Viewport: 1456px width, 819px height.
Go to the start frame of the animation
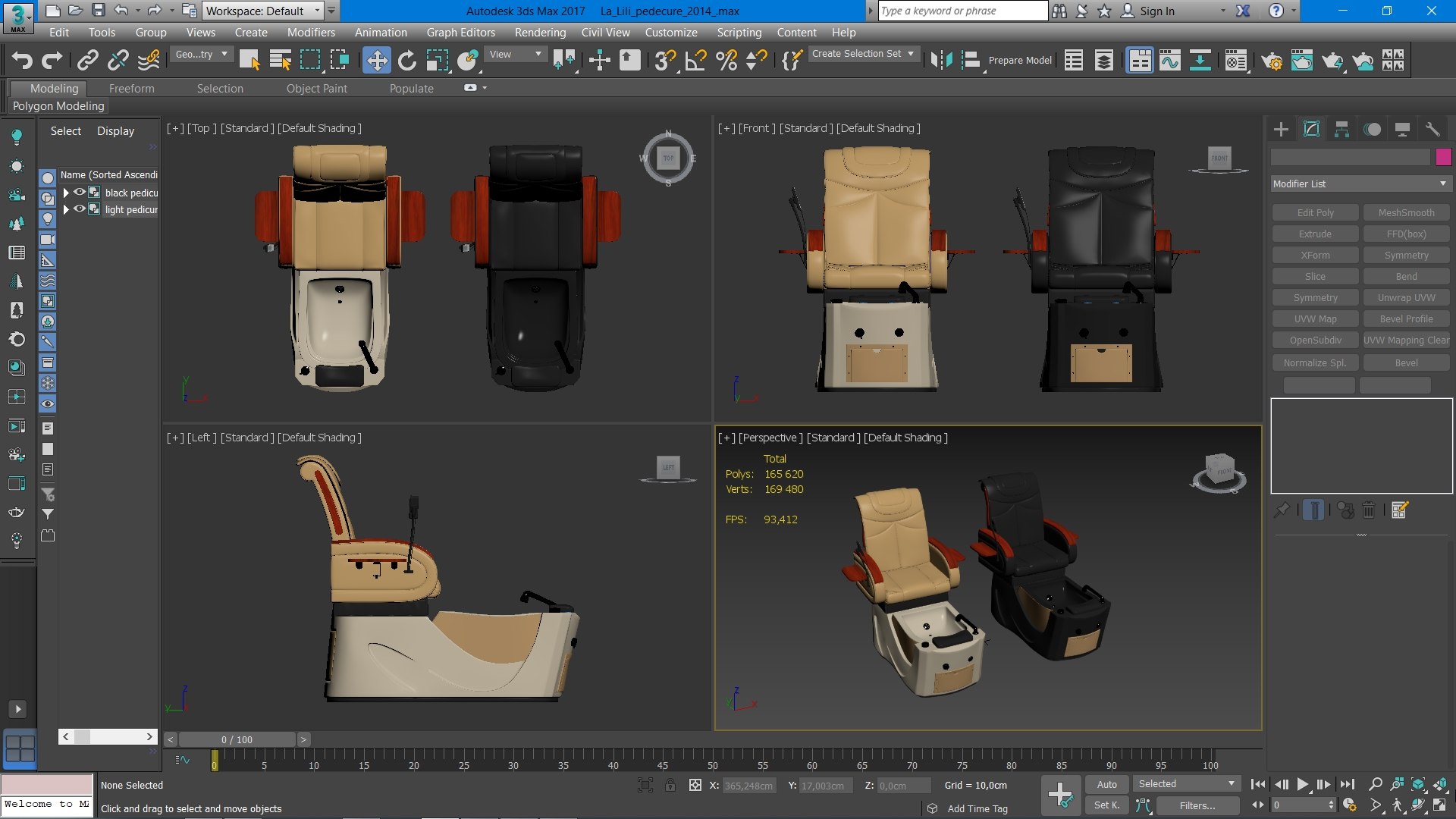(1257, 784)
